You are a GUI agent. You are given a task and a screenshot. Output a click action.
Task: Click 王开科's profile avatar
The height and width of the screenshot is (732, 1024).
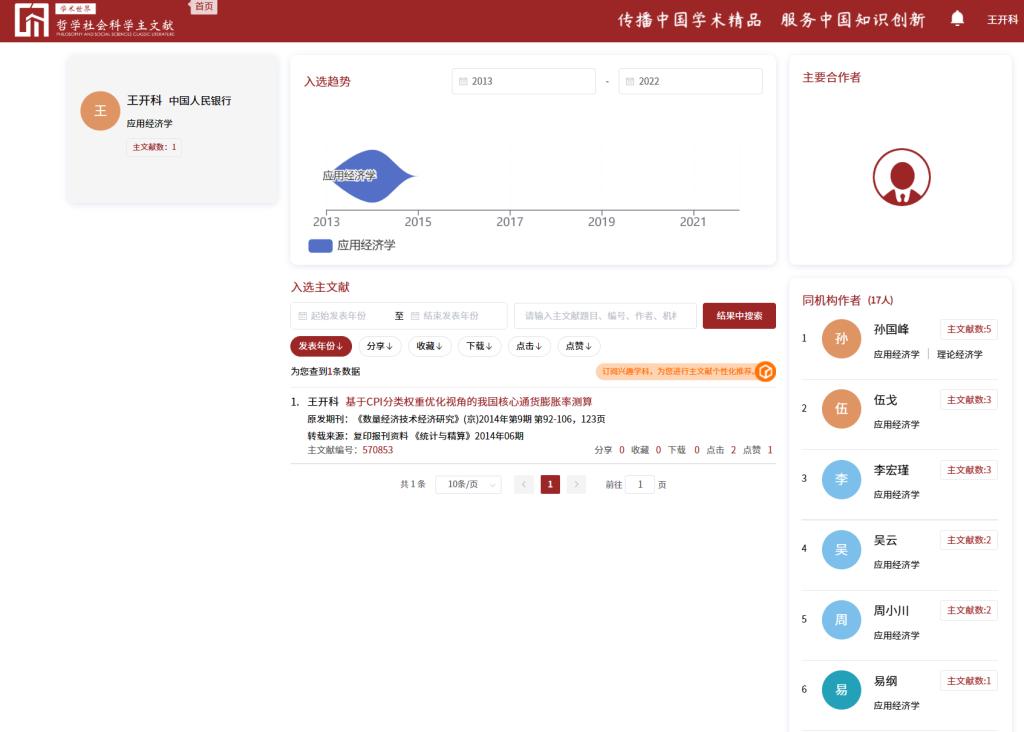[x=100, y=111]
